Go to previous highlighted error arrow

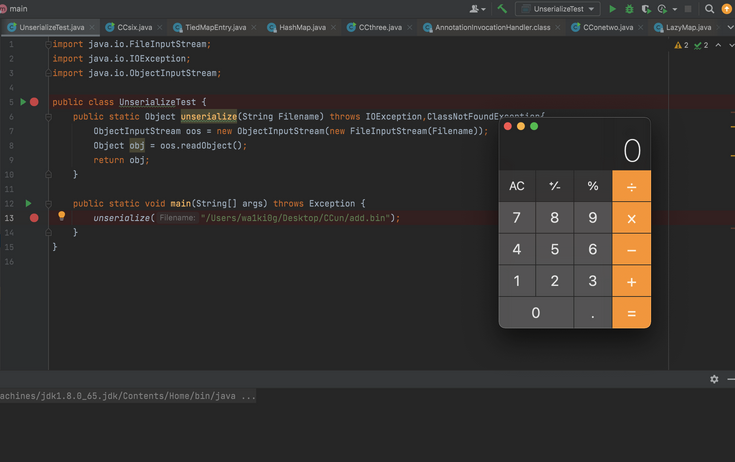[718, 45]
